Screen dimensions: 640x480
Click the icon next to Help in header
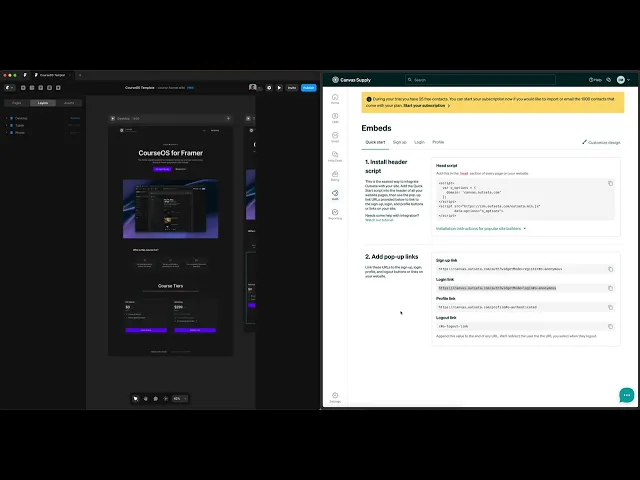[609, 80]
